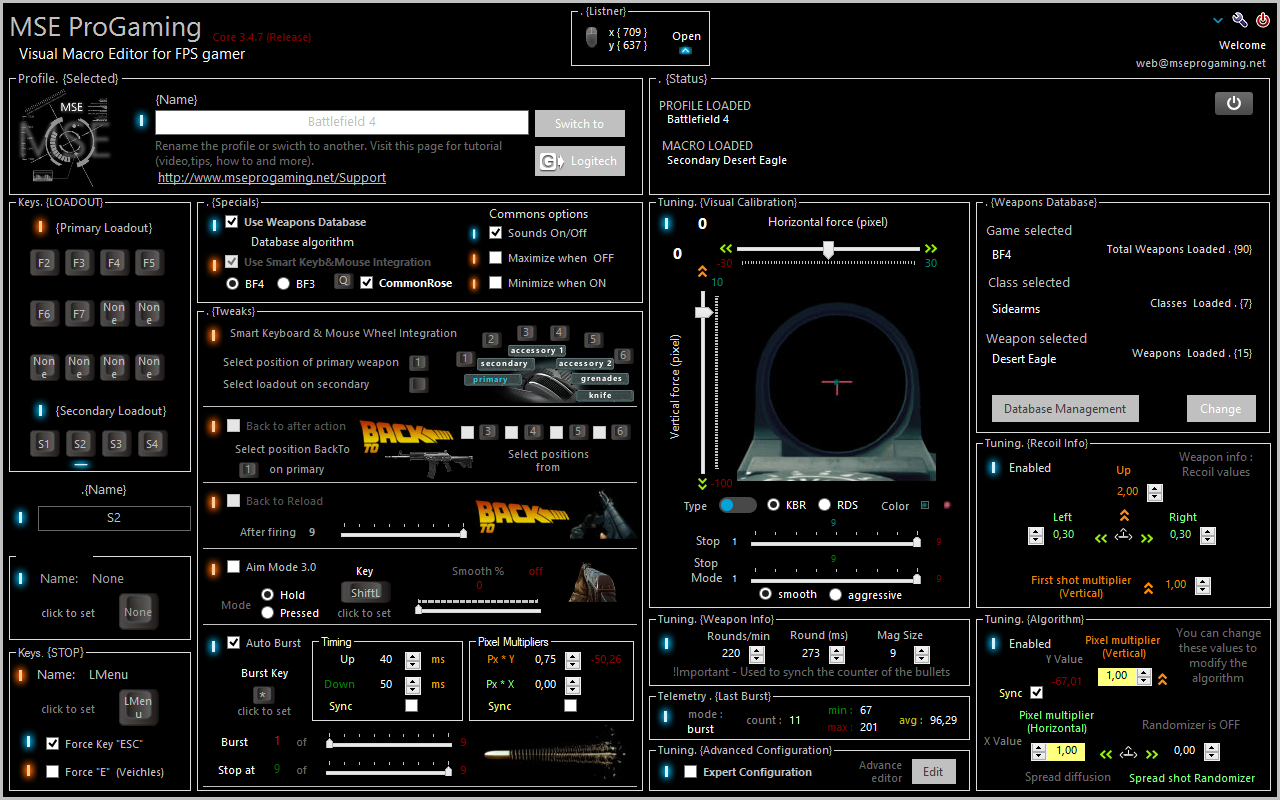Enable Aim Mode 3.0 checkbox

point(233,567)
